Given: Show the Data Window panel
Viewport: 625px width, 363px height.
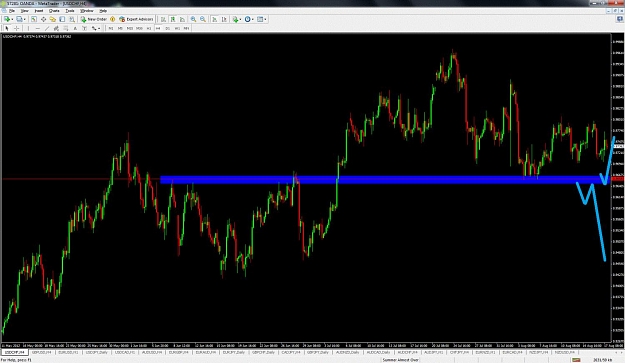Looking at the screenshot, I should point(43,19).
